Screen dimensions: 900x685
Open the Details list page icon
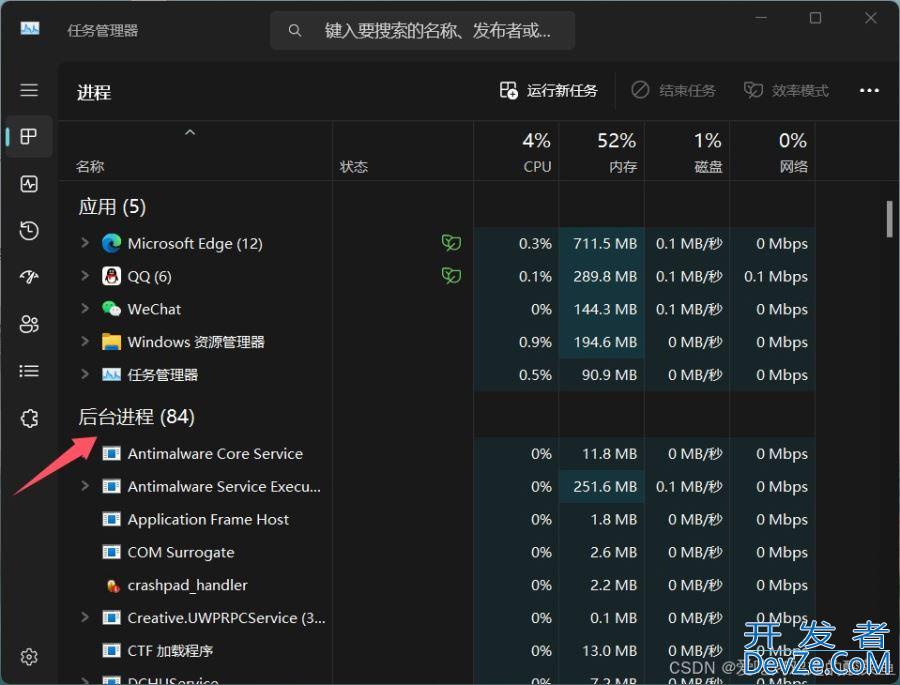(x=29, y=371)
